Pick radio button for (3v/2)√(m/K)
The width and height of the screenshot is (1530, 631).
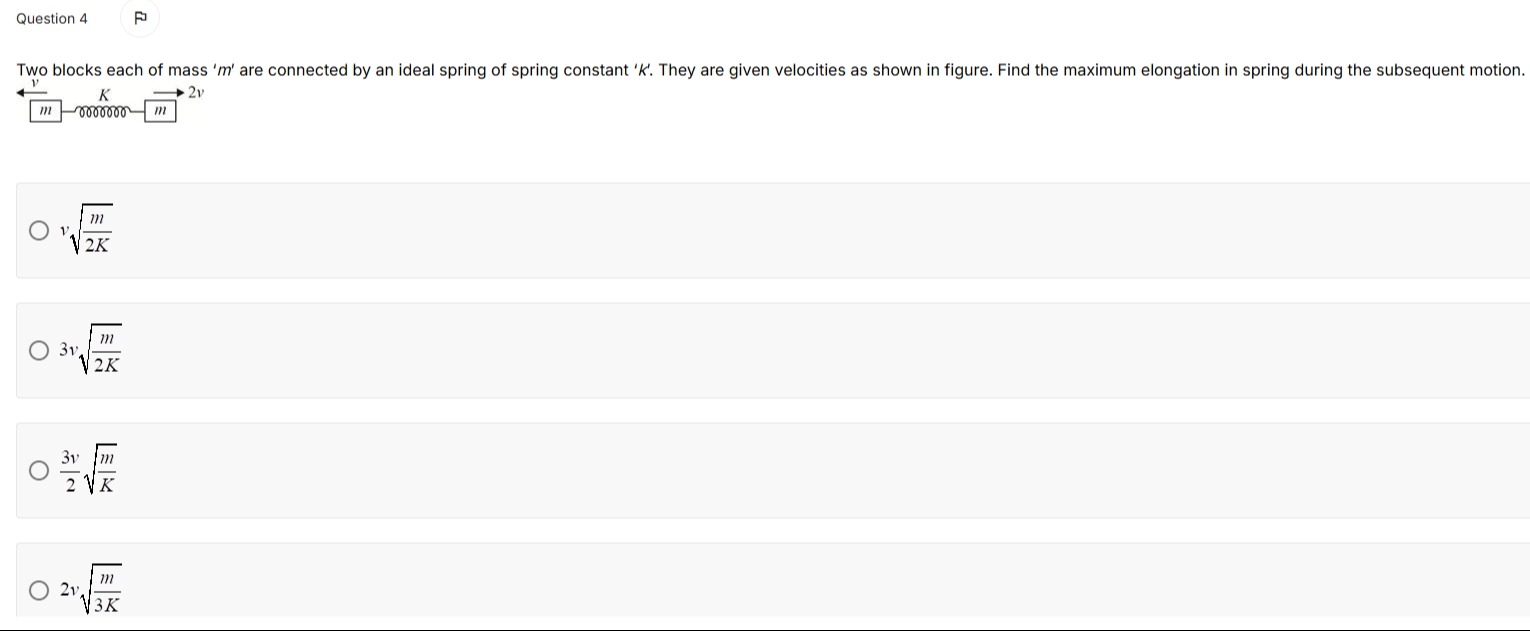pyautogui.click(x=38, y=471)
